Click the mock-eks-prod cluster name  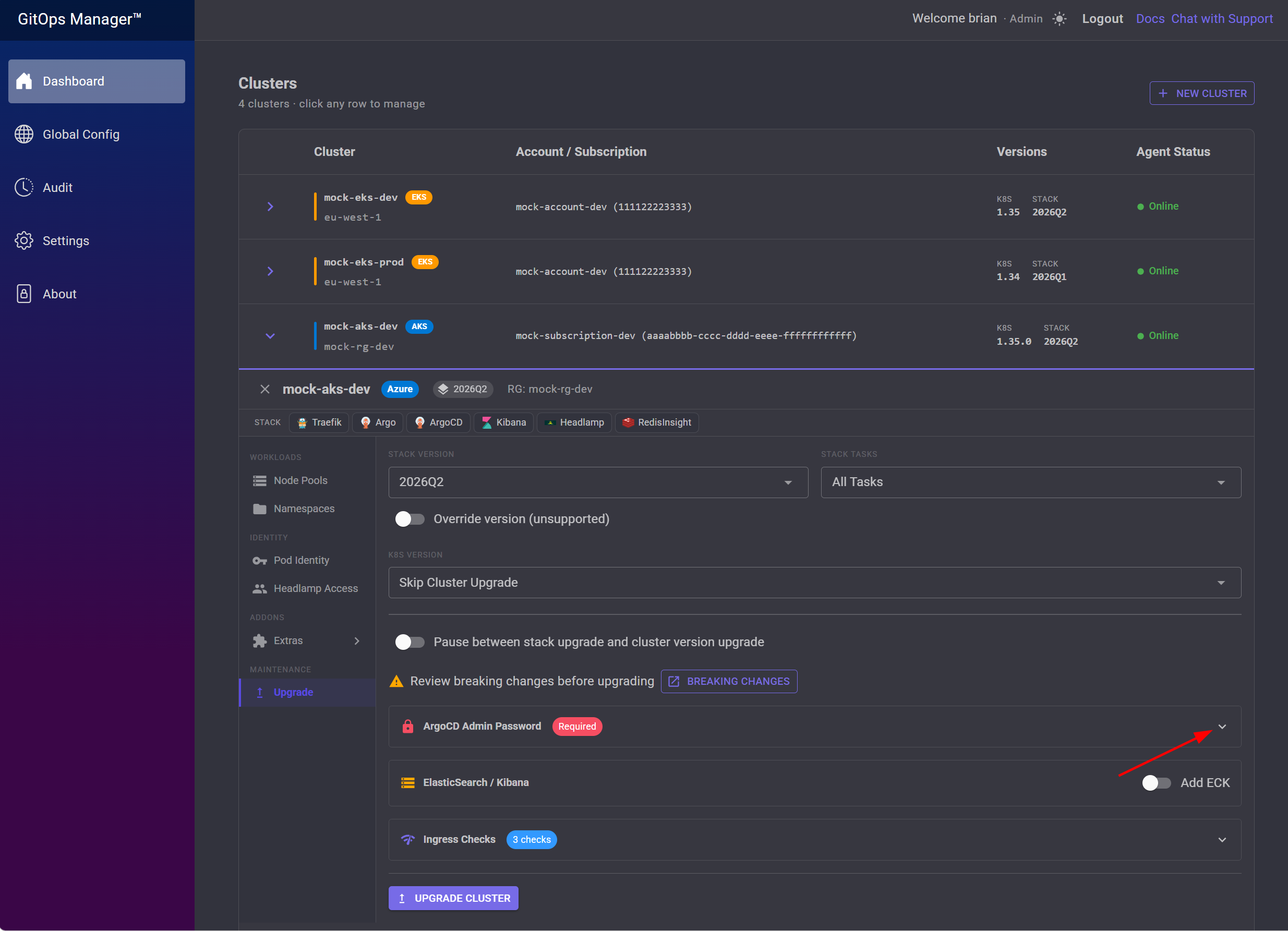click(364, 262)
